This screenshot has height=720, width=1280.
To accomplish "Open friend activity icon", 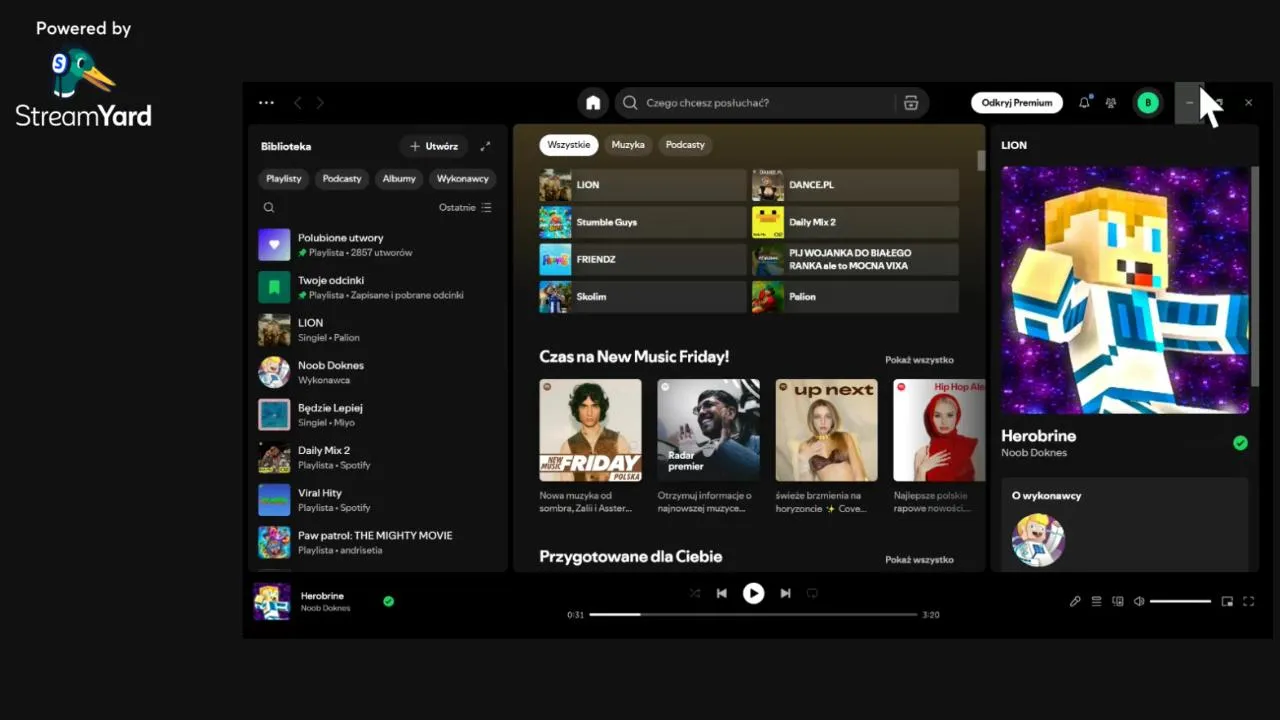I will 1111,103.
